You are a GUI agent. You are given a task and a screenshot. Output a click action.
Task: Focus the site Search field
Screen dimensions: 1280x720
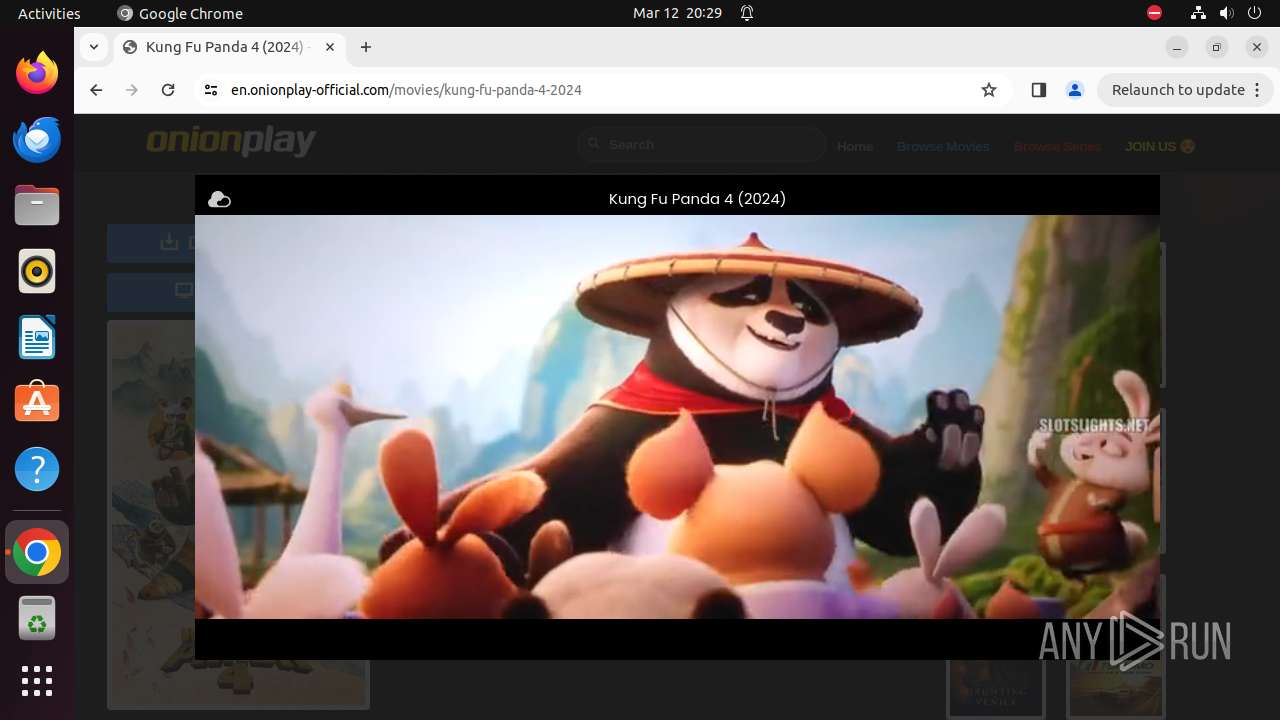[701, 145]
